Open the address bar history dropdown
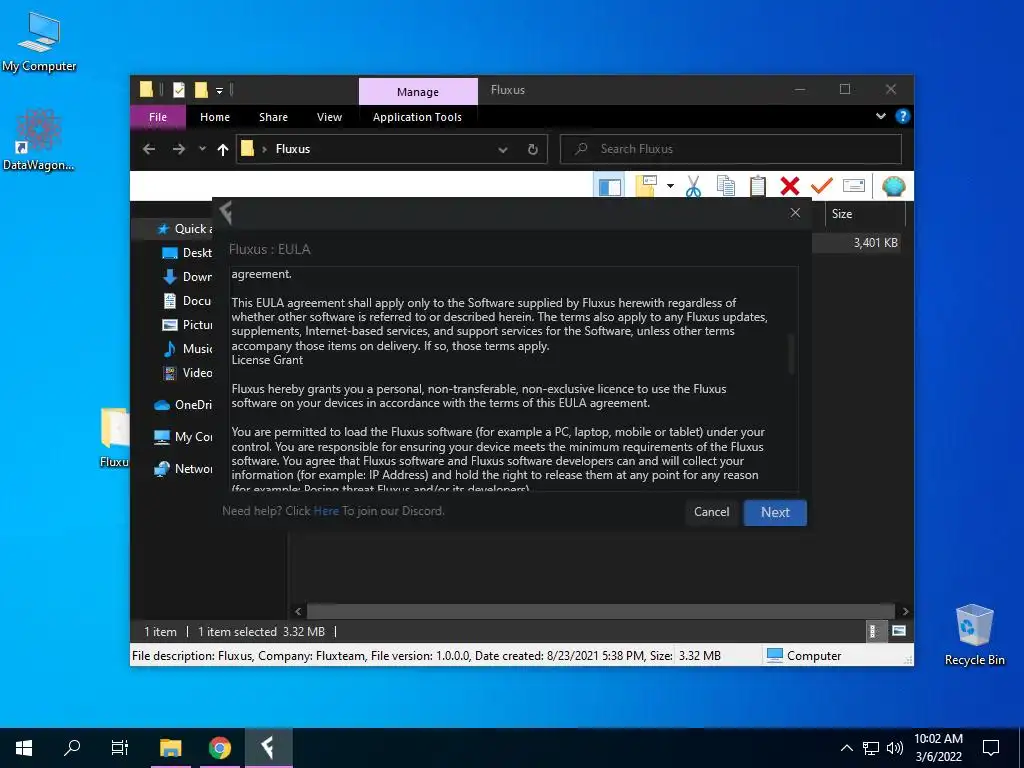Image resolution: width=1024 pixels, height=768 pixels. pos(503,150)
